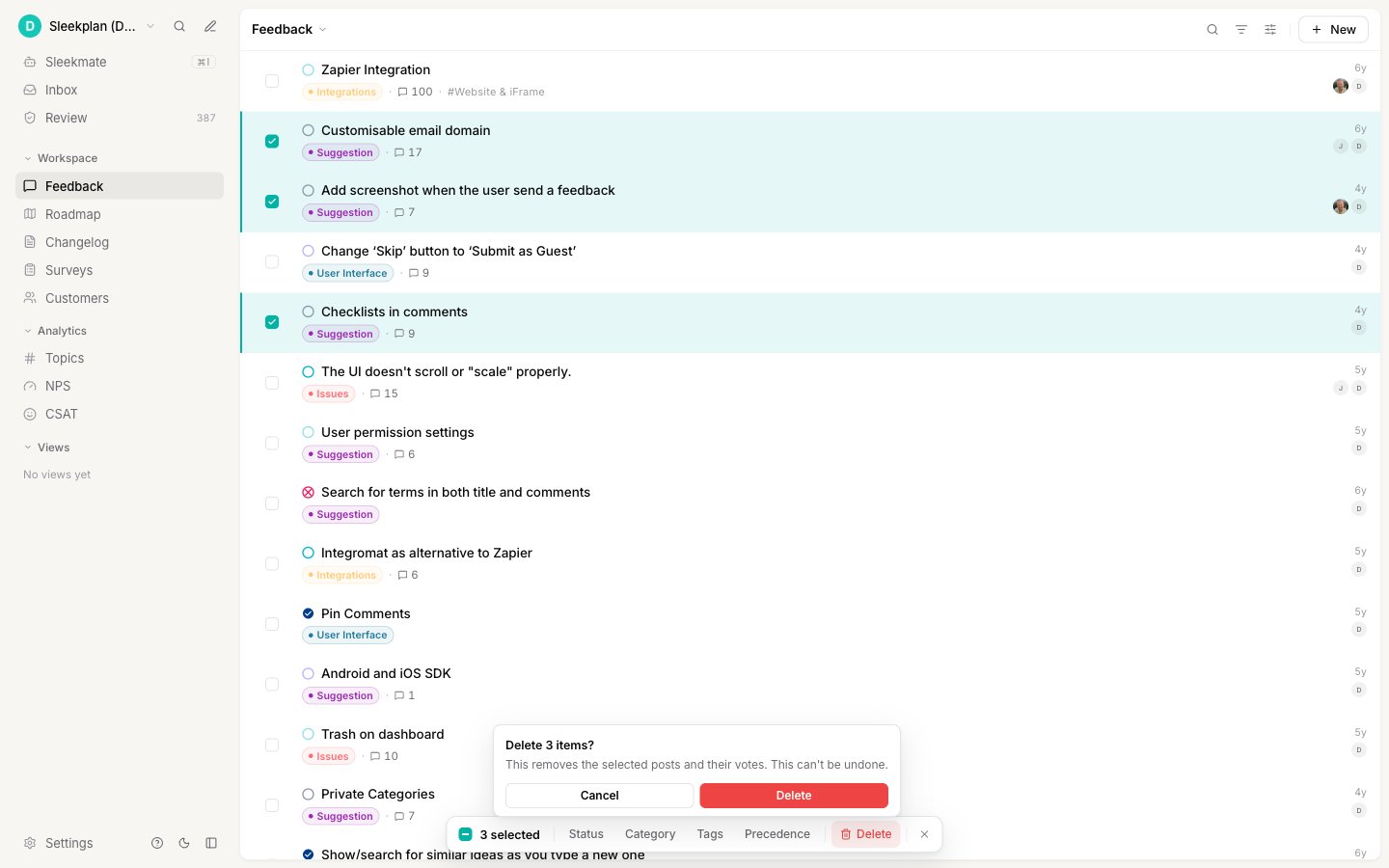The height and width of the screenshot is (868, 1389).
Task: Check the Pin Comments checkbox
Action: tap(272, 624)
